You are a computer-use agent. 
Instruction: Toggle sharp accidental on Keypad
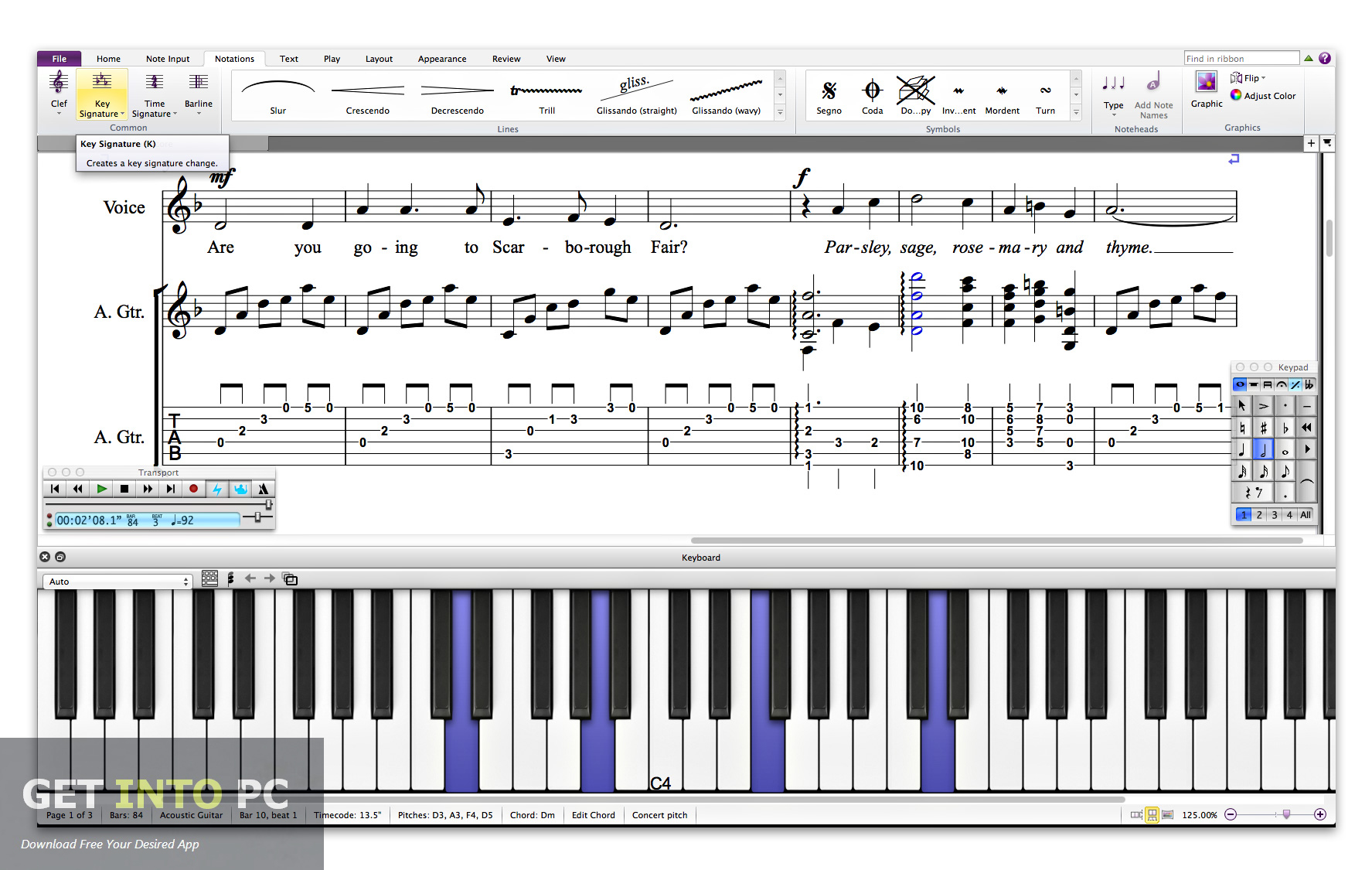pos(1263,427)
